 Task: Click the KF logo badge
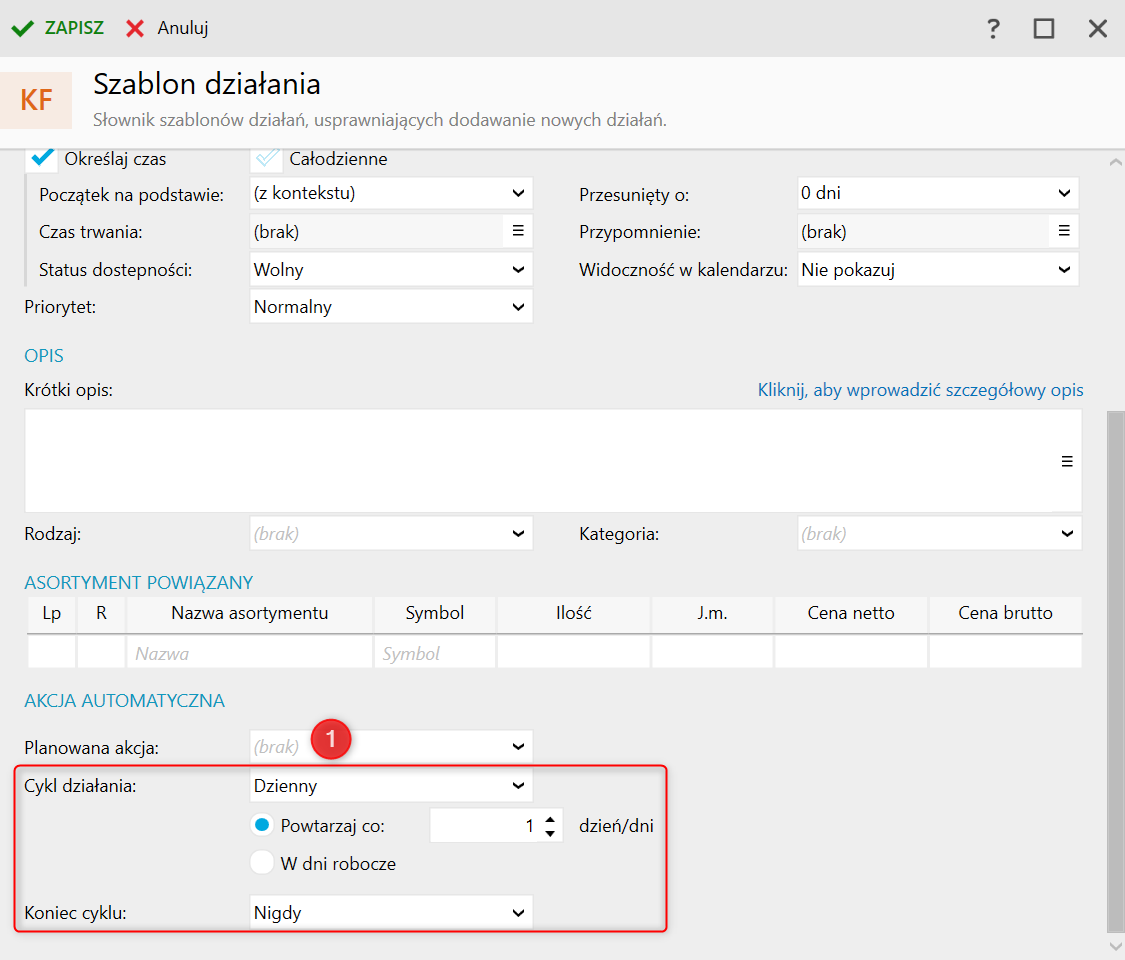click(37, 101)
